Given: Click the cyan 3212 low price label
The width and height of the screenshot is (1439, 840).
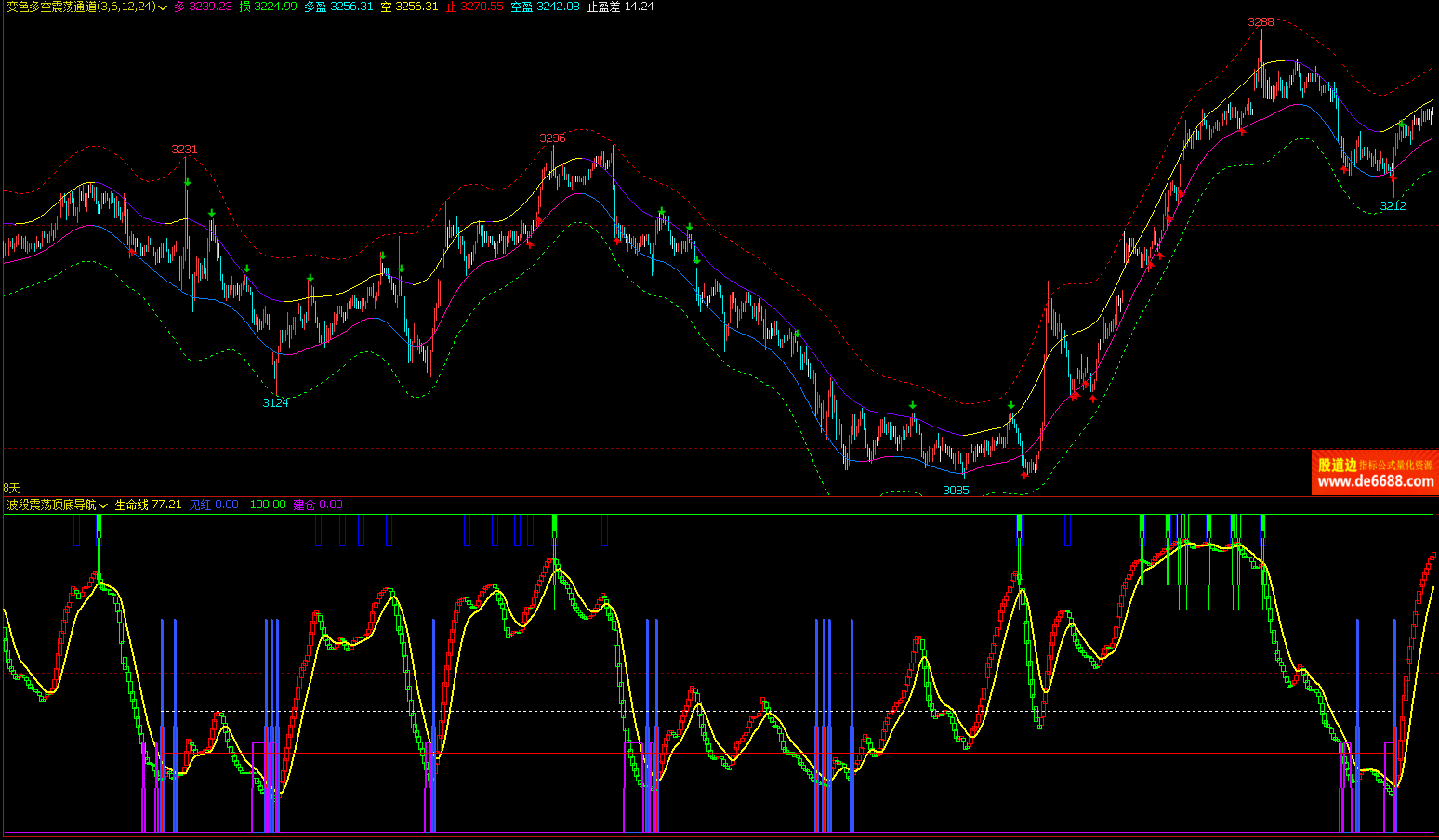Looking at the screenshot, I should pos(1393,206).
